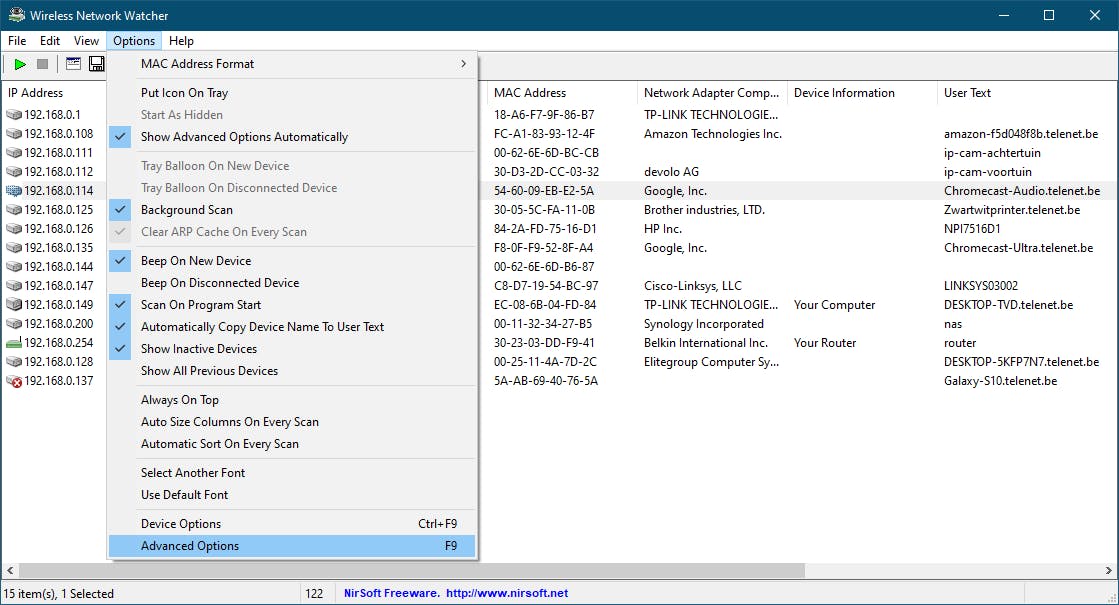Screen dimensions: 1119x605
Task: Uncheck Show Inactive Devices
Action: tap(292, 349)
